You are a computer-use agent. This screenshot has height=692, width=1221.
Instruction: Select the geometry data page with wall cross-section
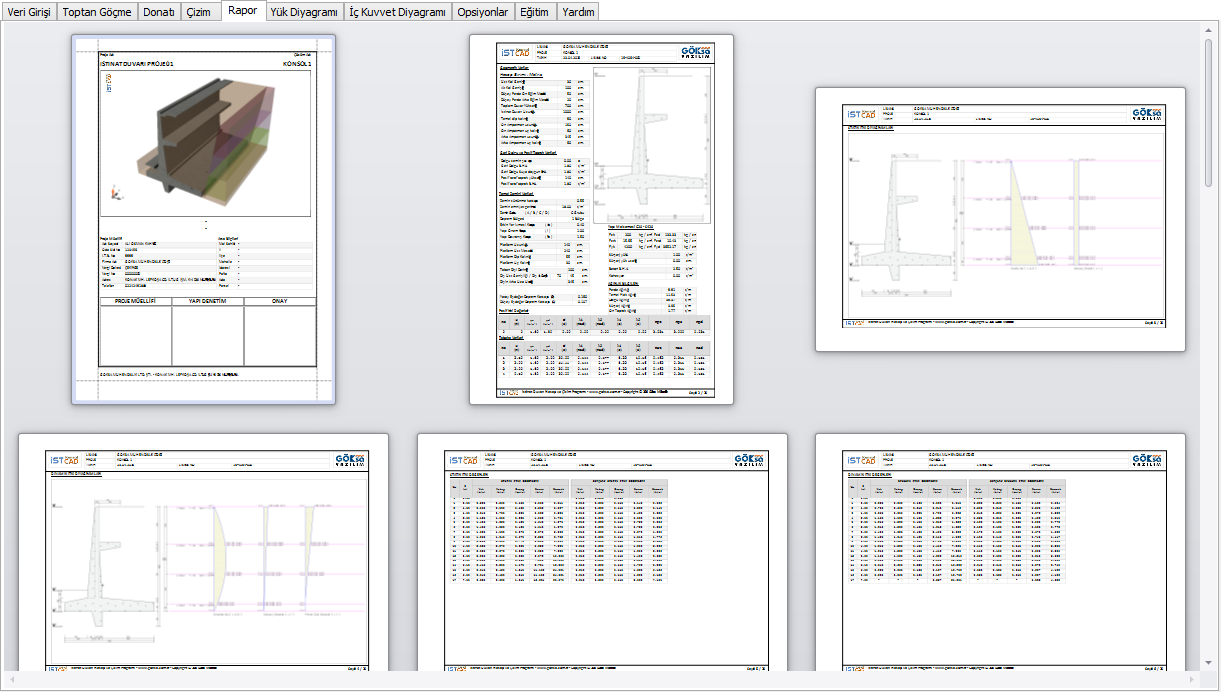602,219
